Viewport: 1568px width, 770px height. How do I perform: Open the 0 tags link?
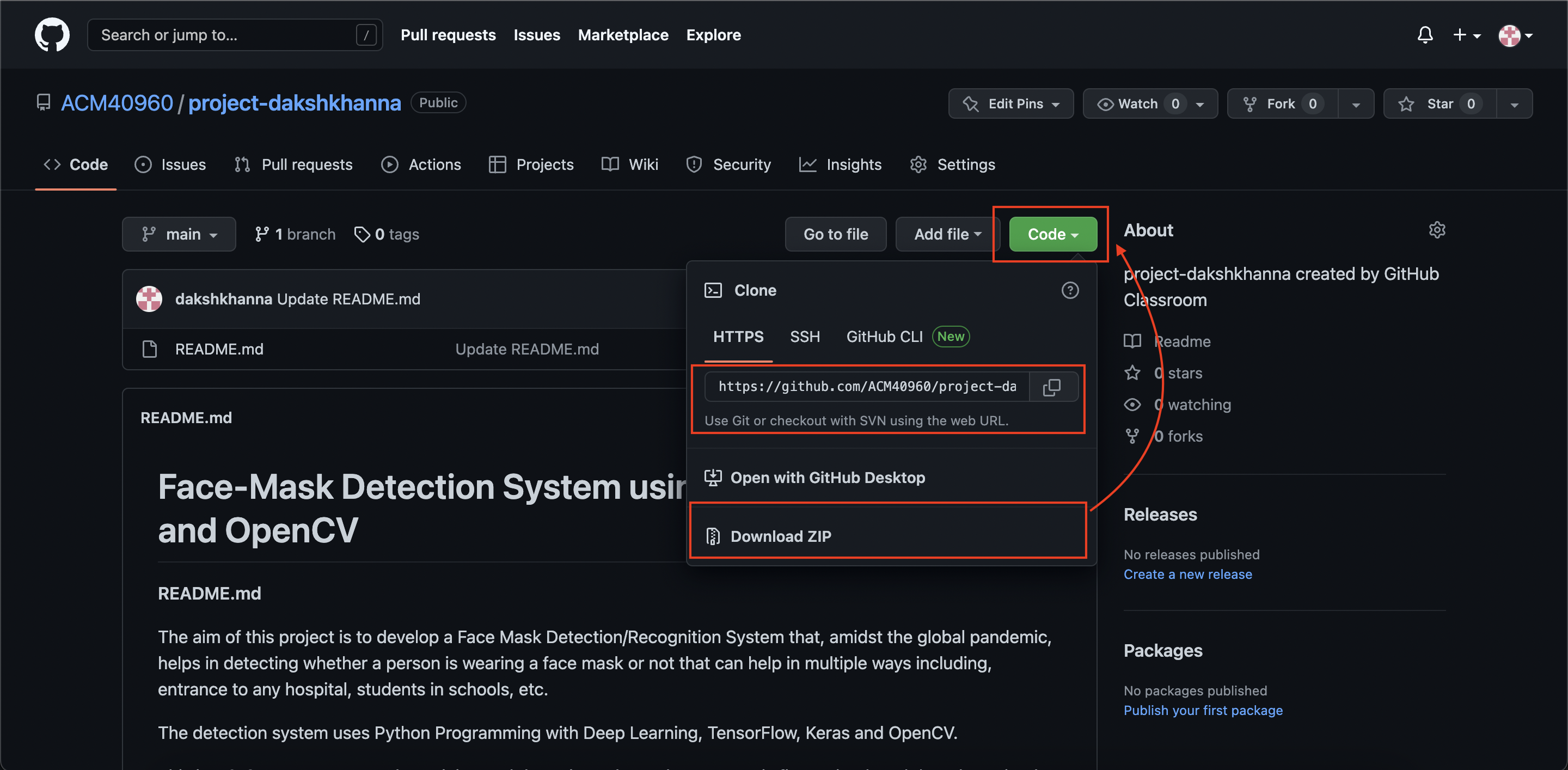(387, 234)
